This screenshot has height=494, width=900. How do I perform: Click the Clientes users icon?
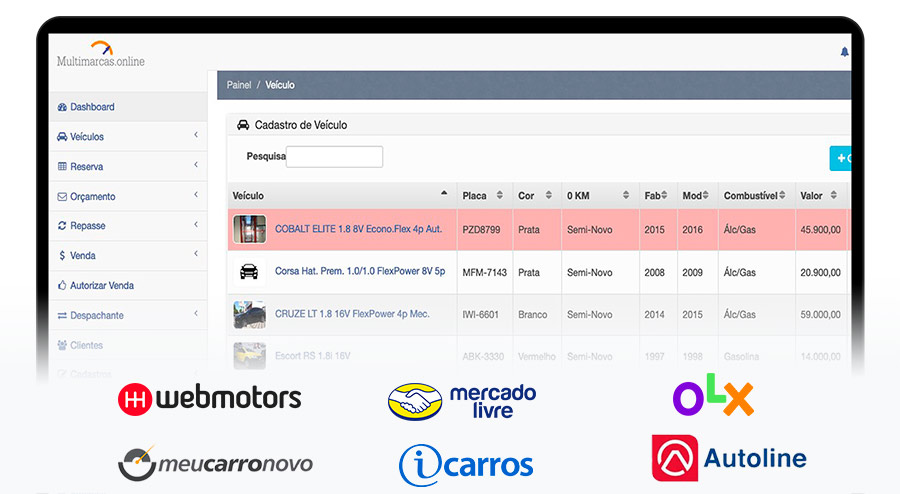click(x=62, y=345)
